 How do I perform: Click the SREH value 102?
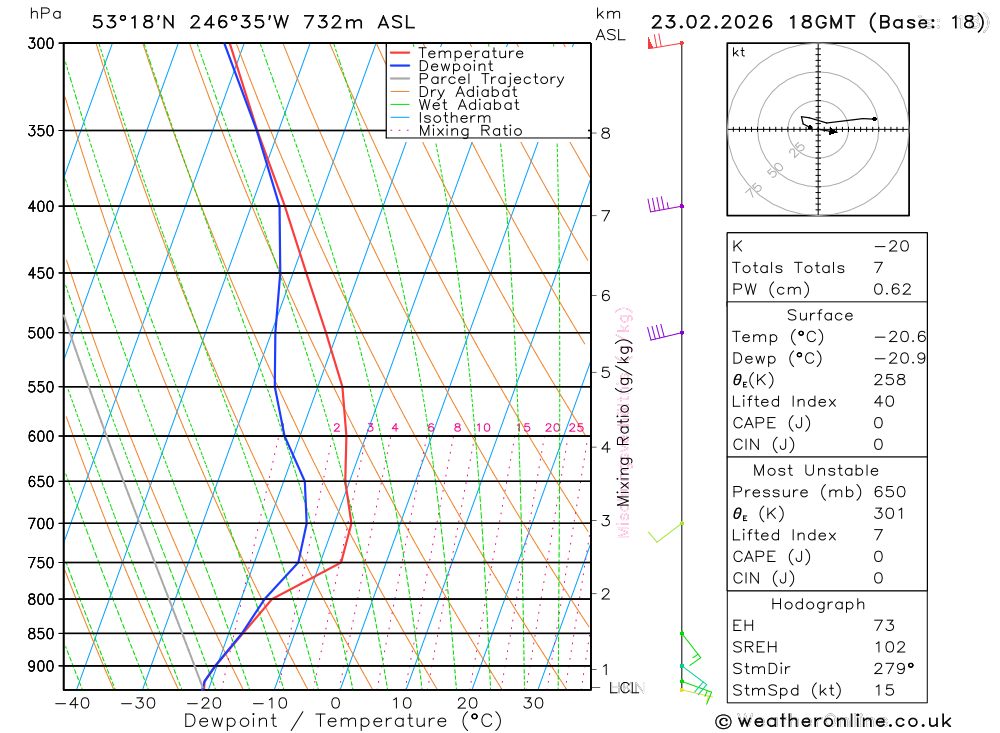890,648
